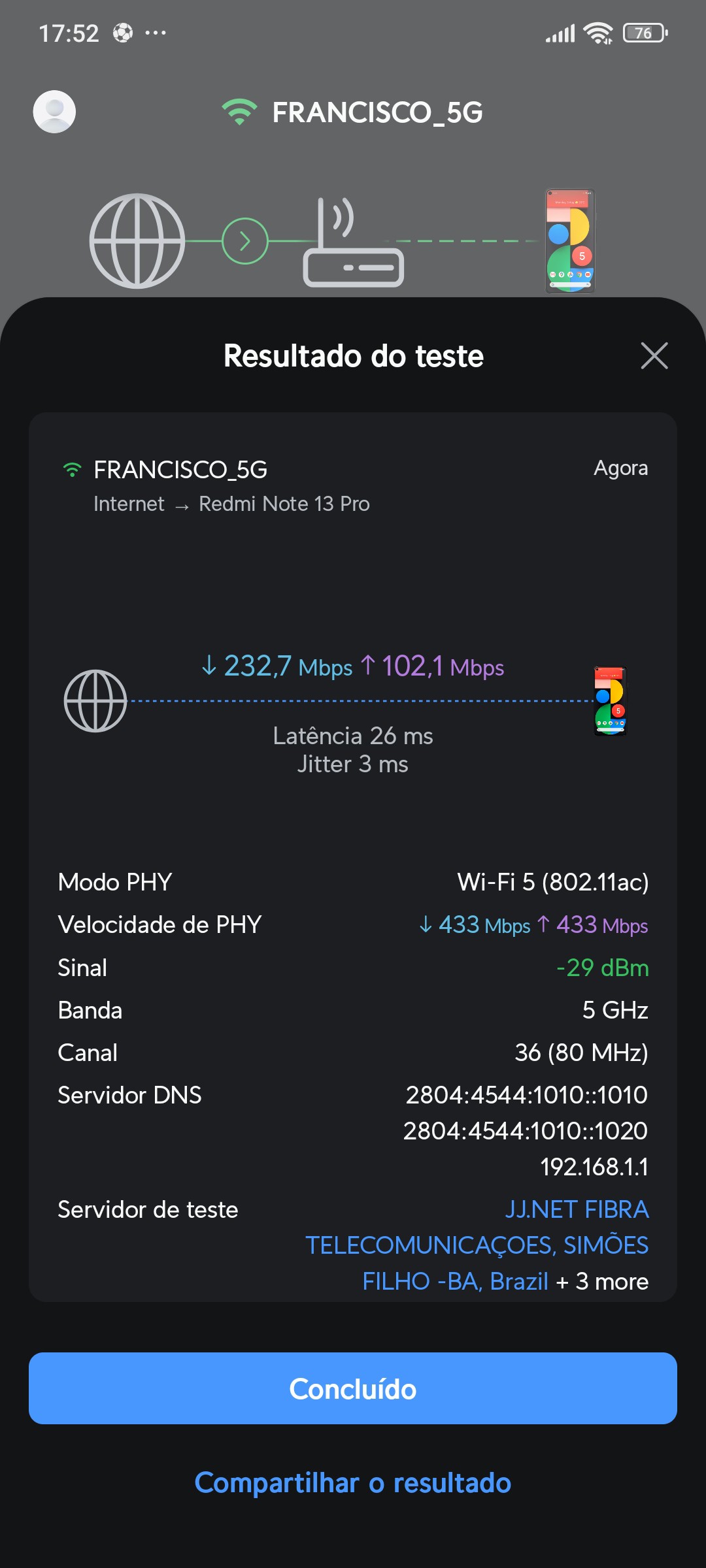Tap the Wi-Fi icon beside FRANCISCO_5G header
The width and height of the screenshot is (706, 1568).
(239, 112)
